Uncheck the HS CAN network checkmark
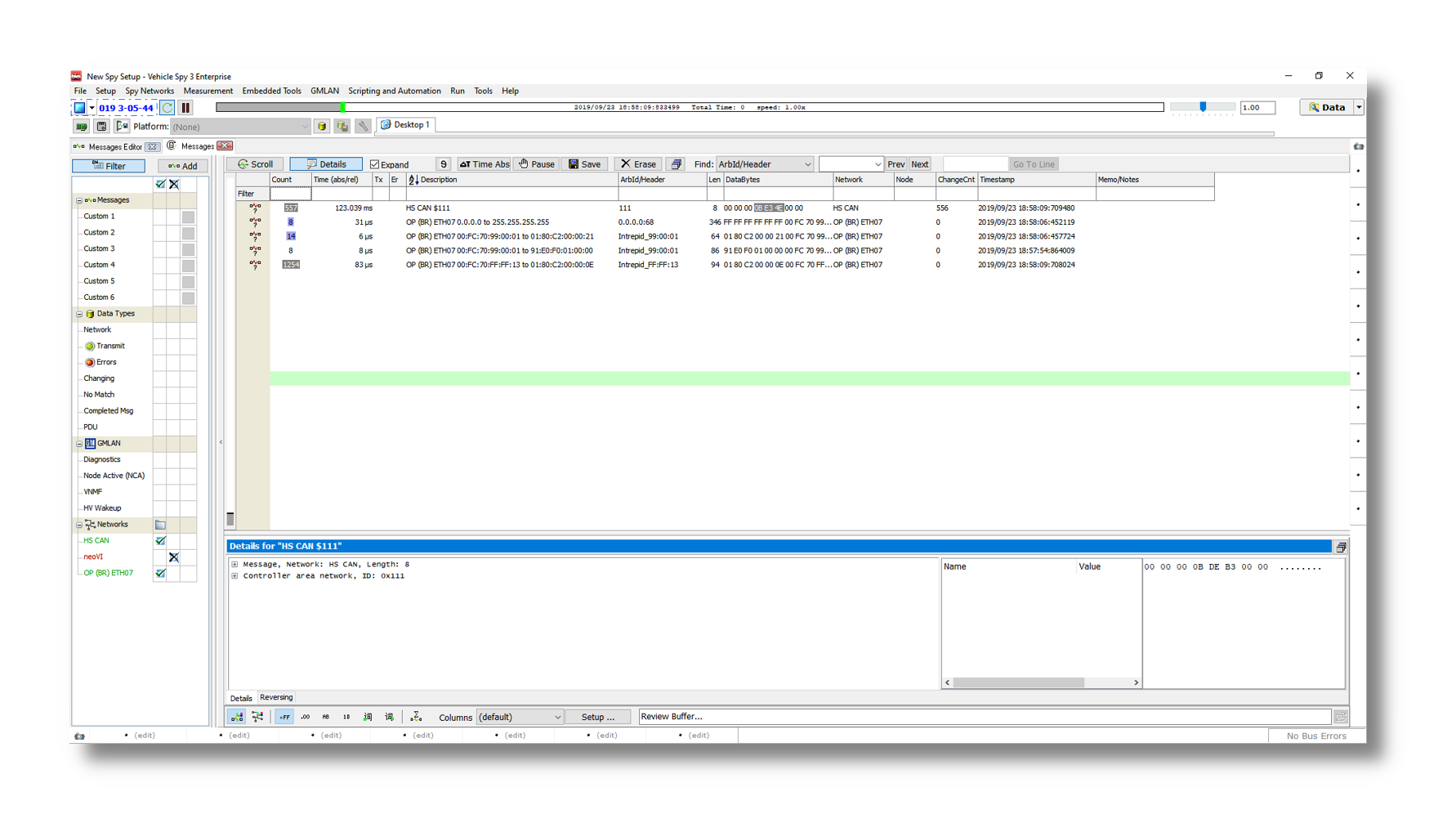1456x832 pixels. pyautogui.click(x=161, y=541)
